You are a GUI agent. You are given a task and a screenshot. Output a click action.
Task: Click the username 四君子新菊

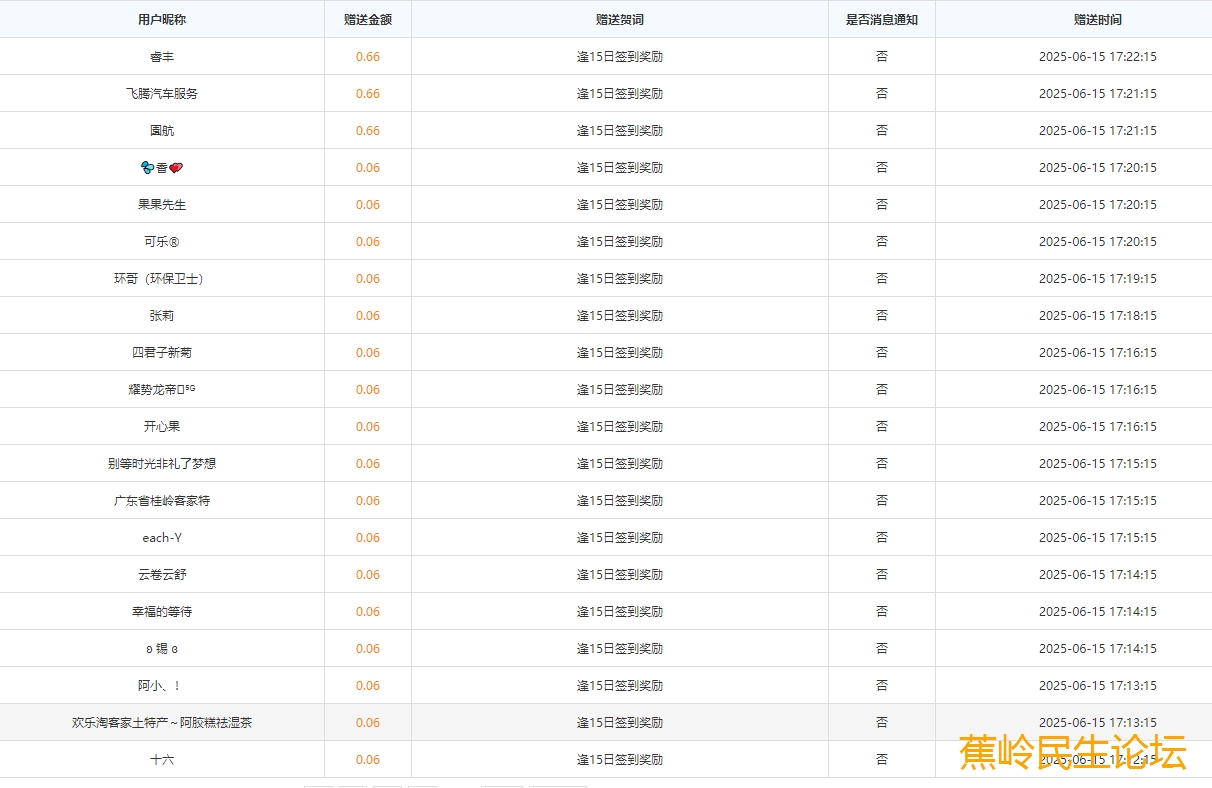click(x=162, y=353)
